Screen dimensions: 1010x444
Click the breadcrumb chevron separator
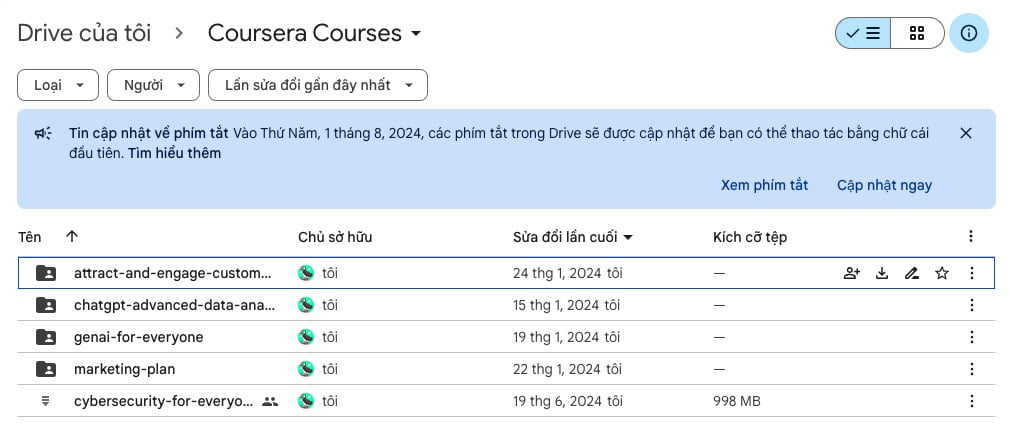click(x=179, y=34)
